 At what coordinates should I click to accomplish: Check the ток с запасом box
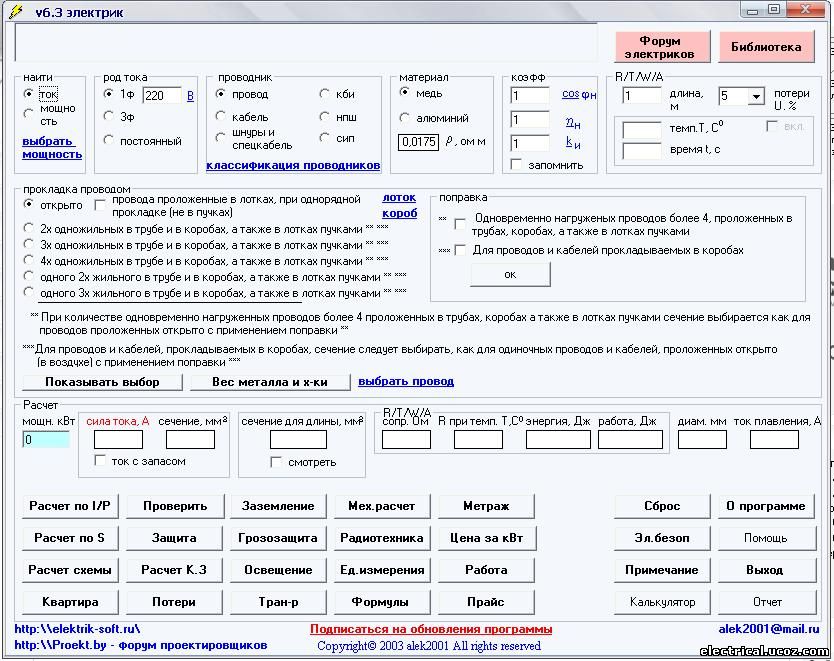click(100, 461)
